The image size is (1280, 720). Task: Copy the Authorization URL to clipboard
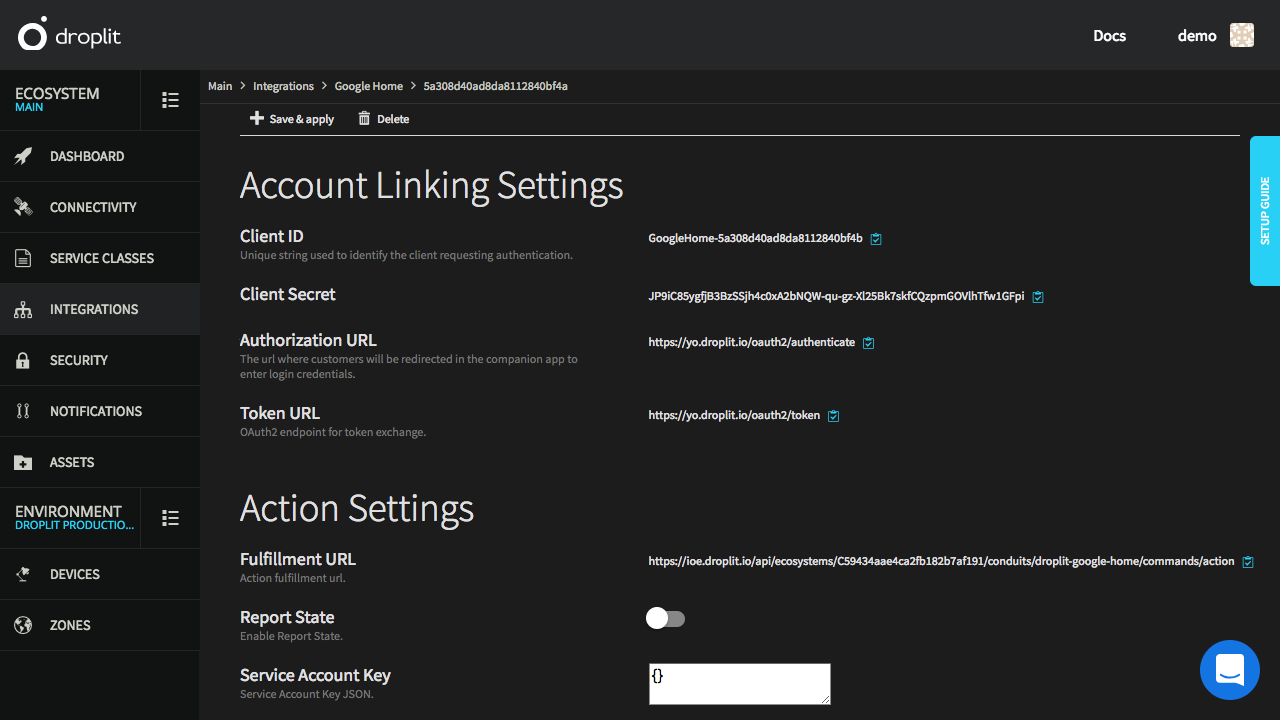869,343
